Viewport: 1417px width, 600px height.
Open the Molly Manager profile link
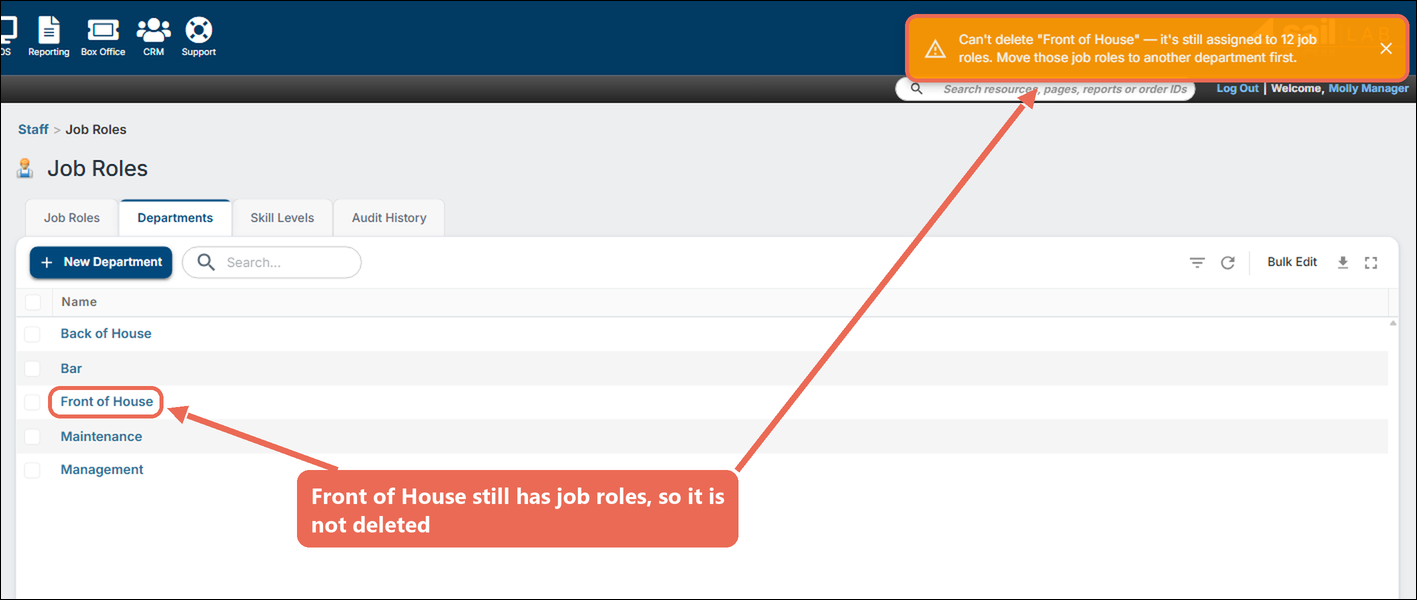(x=1368, y=89)
